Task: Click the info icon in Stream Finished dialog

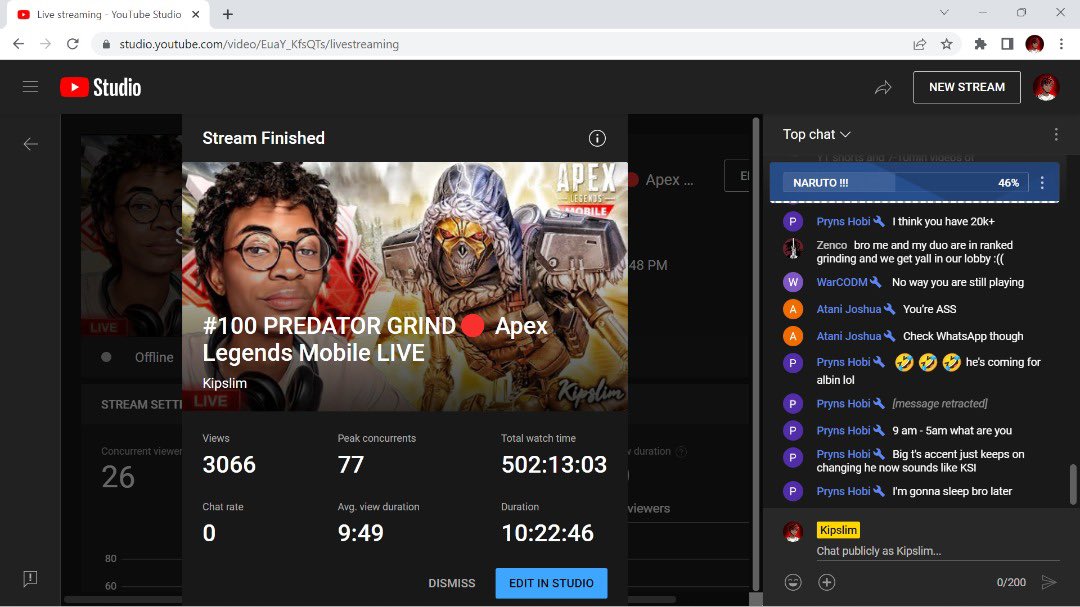Action: click(x=597, y=138)
